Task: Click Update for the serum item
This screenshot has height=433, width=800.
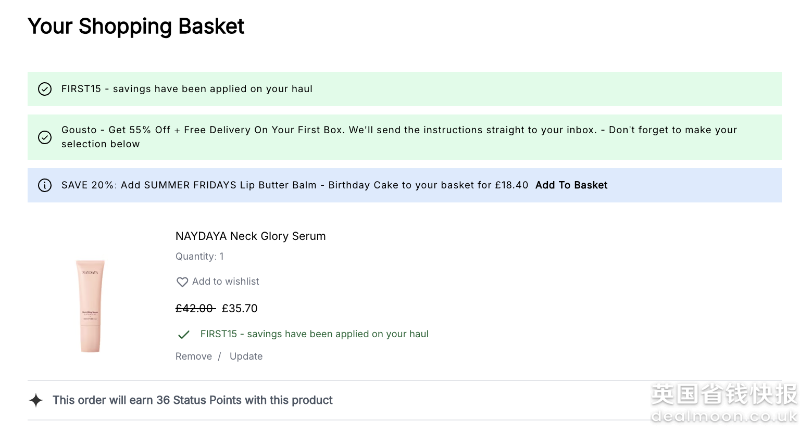Action: (246, 356)
